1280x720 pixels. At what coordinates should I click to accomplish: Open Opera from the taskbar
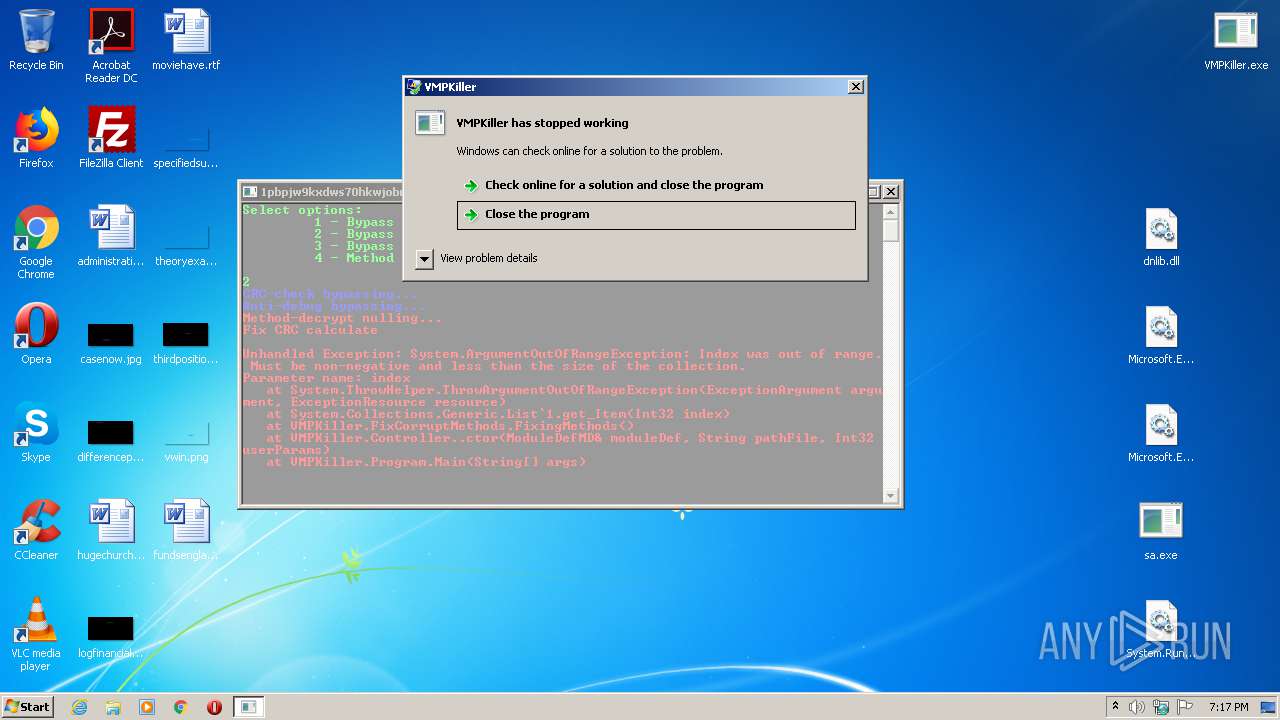[214, 707]
